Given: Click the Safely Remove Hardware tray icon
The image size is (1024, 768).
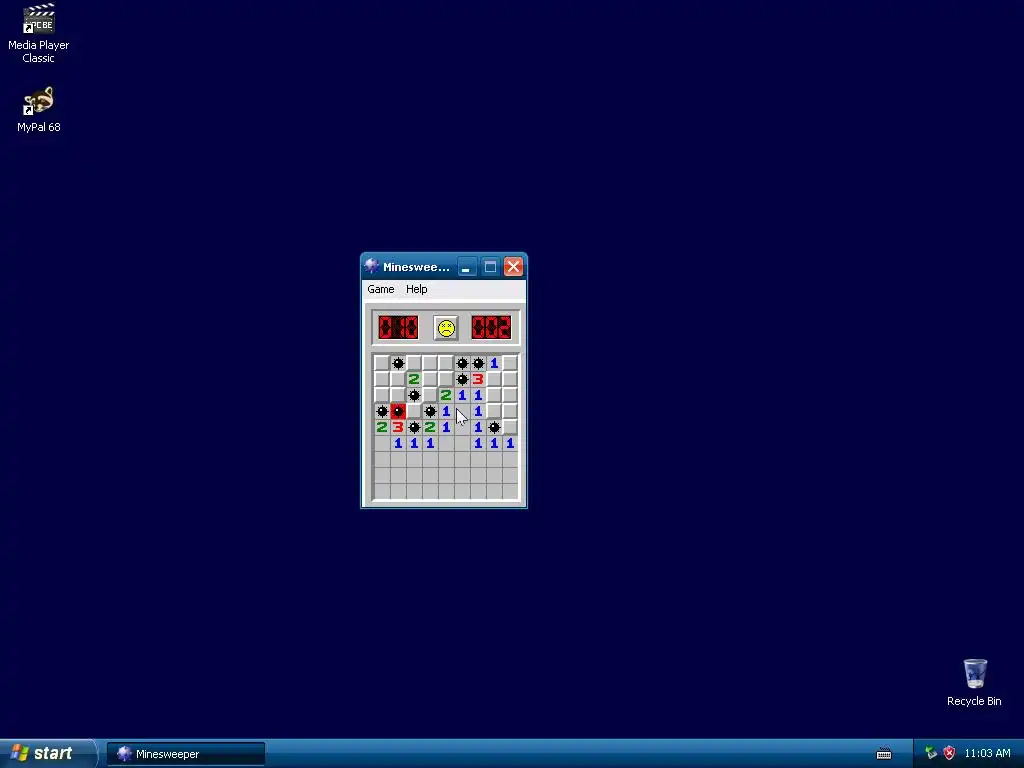Looking at the screenshot, I should (x=931, y=754).
